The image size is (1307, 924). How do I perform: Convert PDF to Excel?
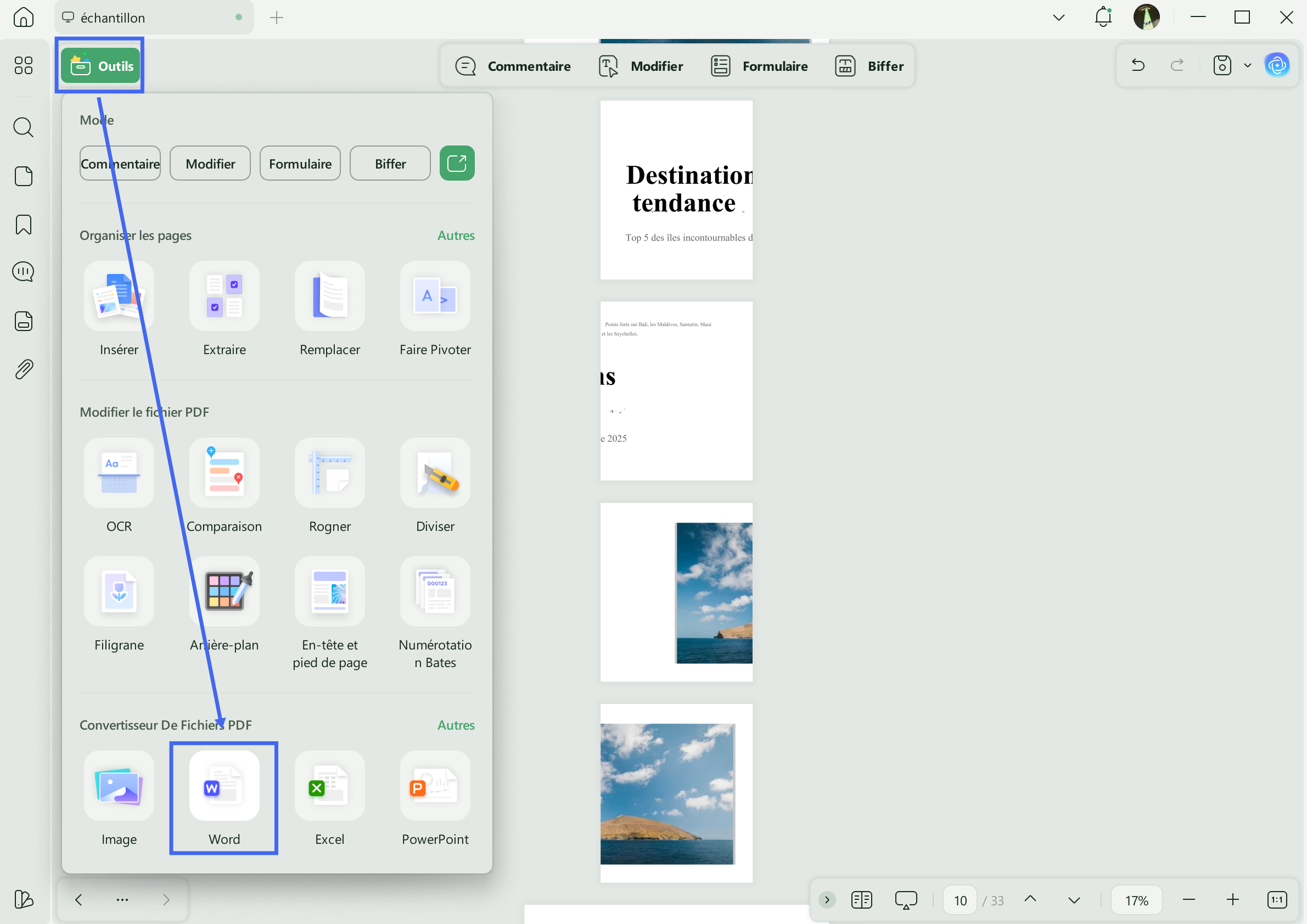click(x=329, y=786)
